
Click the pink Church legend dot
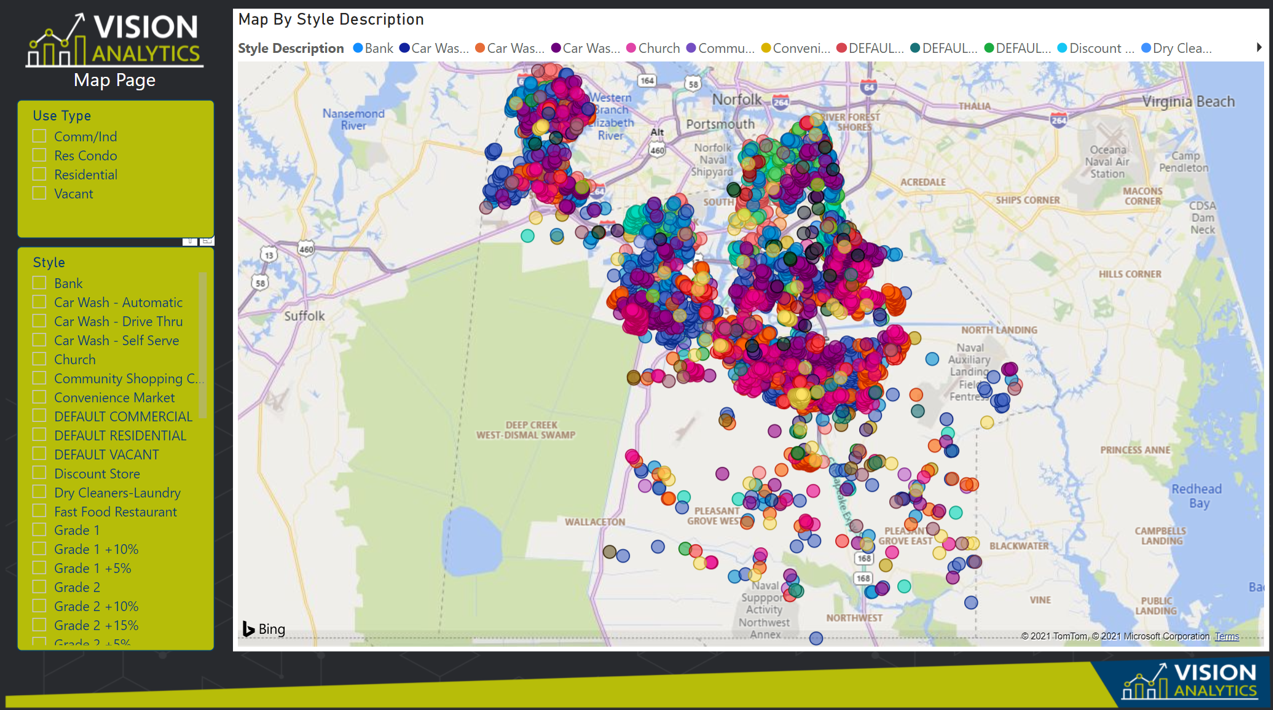pyautogui.click(x=631, y=48)
